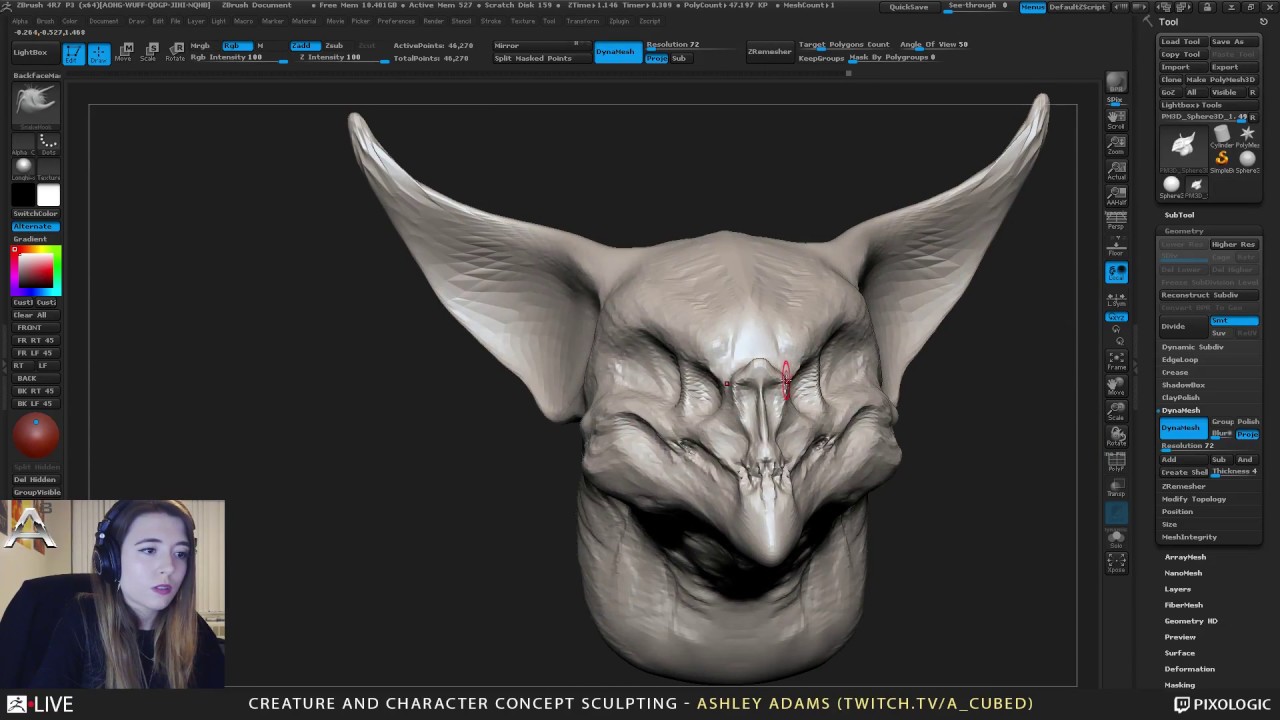Select the Rotate transform tool in top shelf
1280x720 pixels.
point(175,53)
